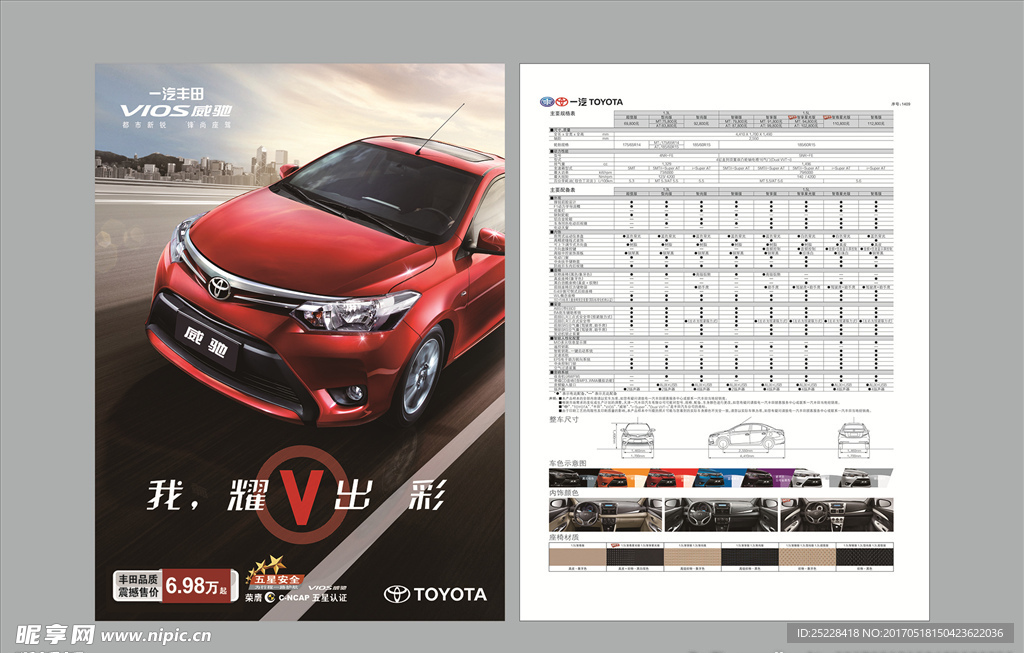Click the white TOYOTA logo on the poster
The height and width of the screenshot is (653, 1024).
[435, 594]
